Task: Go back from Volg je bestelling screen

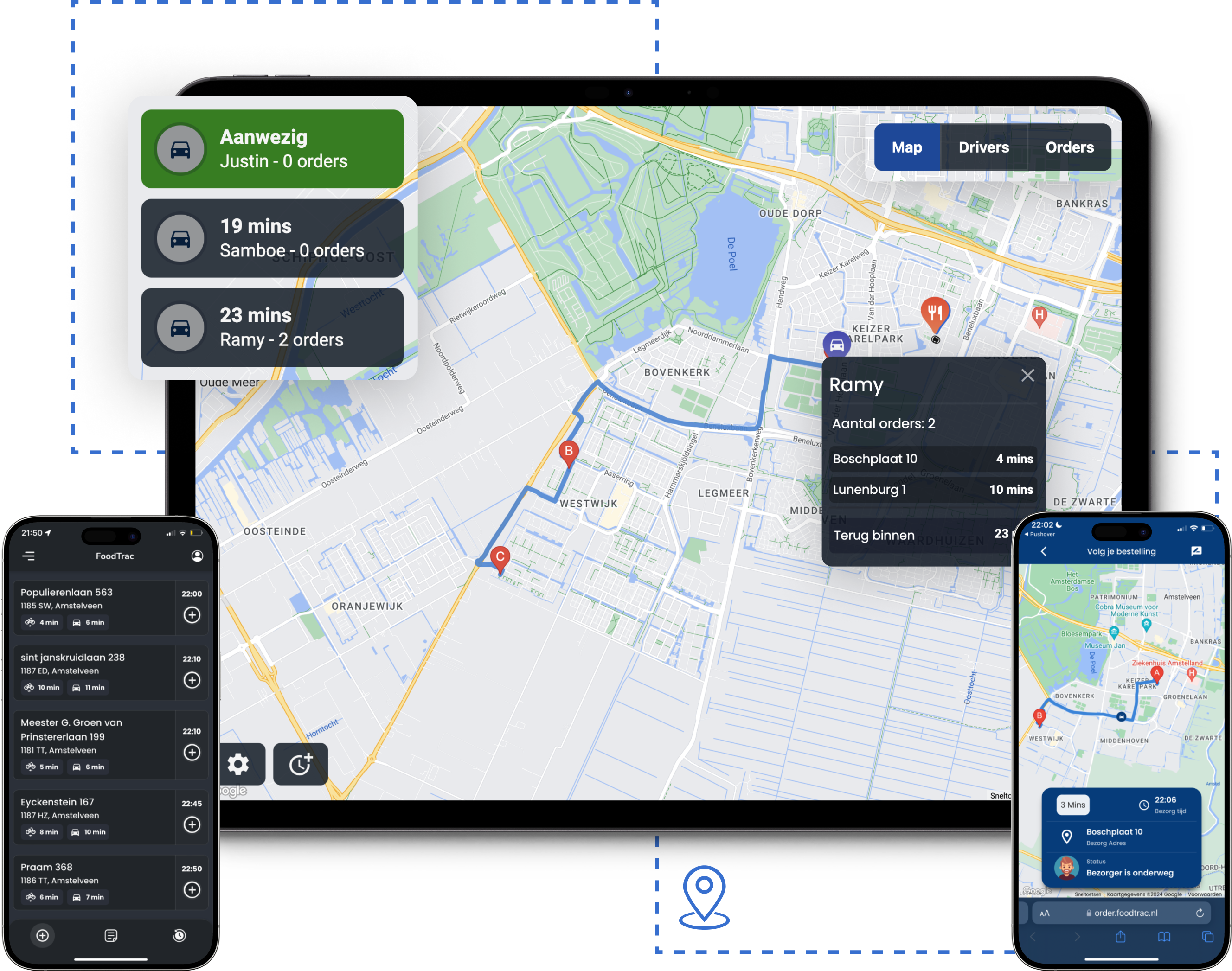Action: click(1044, 551)
